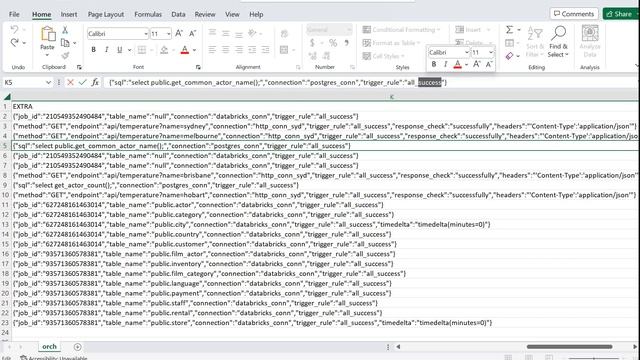Click the Paste clipboard icon
The height and width of the screenshot is (360, 640).
48,34
